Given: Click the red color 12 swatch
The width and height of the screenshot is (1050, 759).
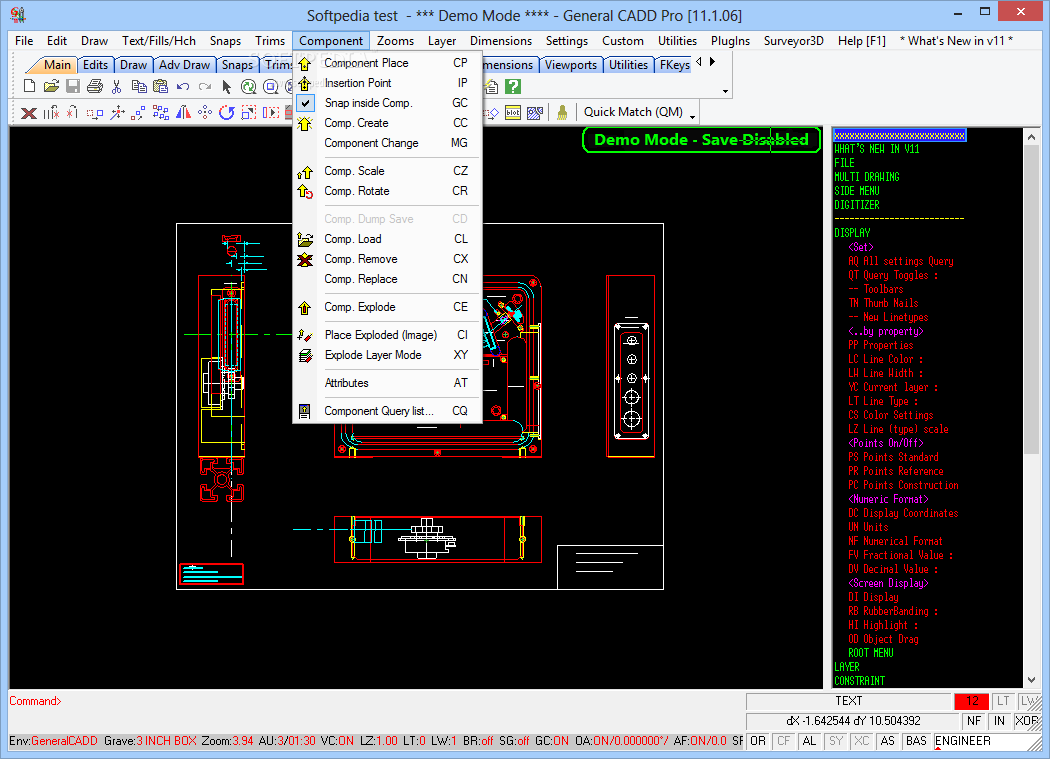Looking at the screenshot, I should coord(972,701).
